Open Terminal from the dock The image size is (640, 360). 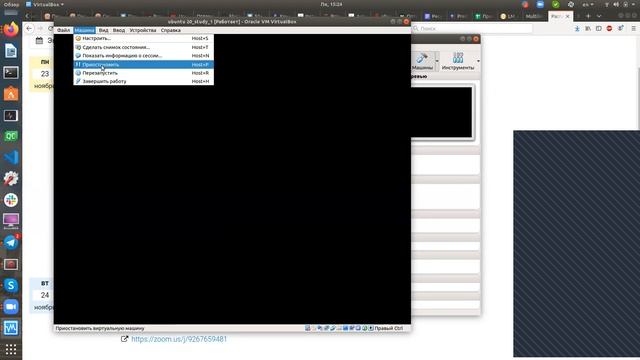point(11,73)
